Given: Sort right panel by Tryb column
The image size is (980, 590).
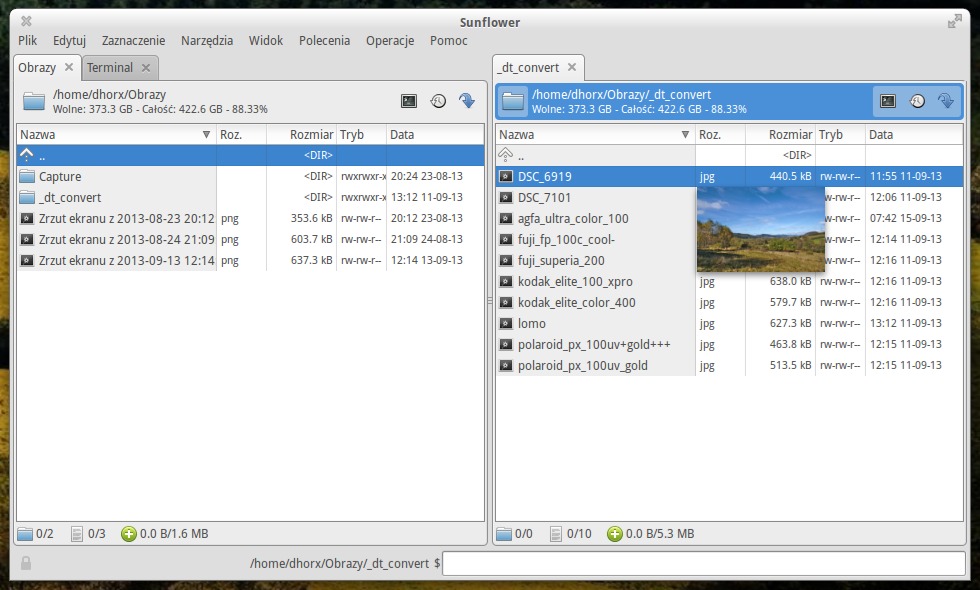Looking at the screenshot, I should point(840,134).
